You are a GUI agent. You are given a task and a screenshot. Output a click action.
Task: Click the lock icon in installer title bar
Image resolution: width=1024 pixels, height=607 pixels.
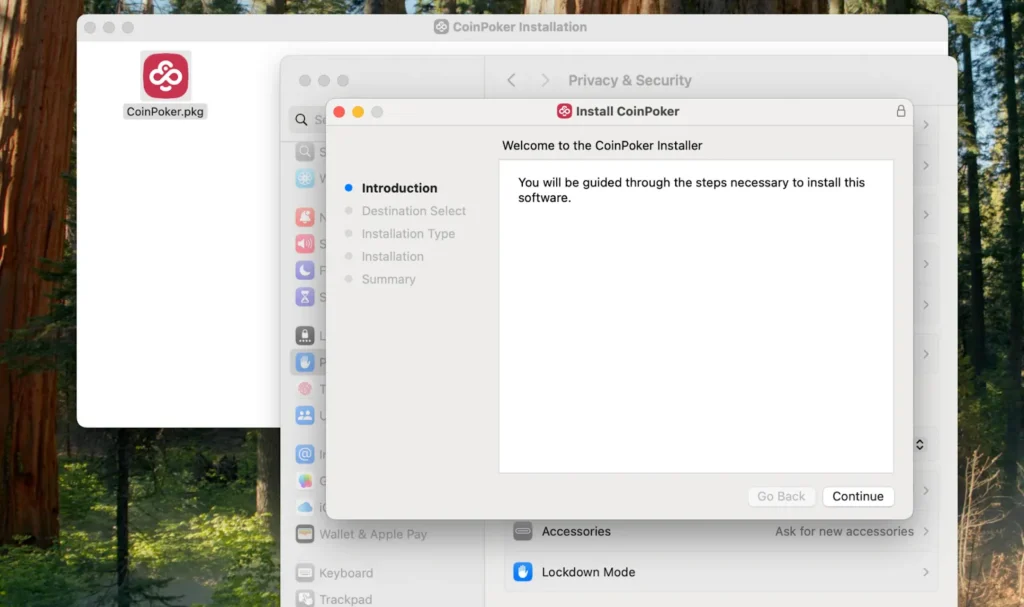(x=900, y=111)
